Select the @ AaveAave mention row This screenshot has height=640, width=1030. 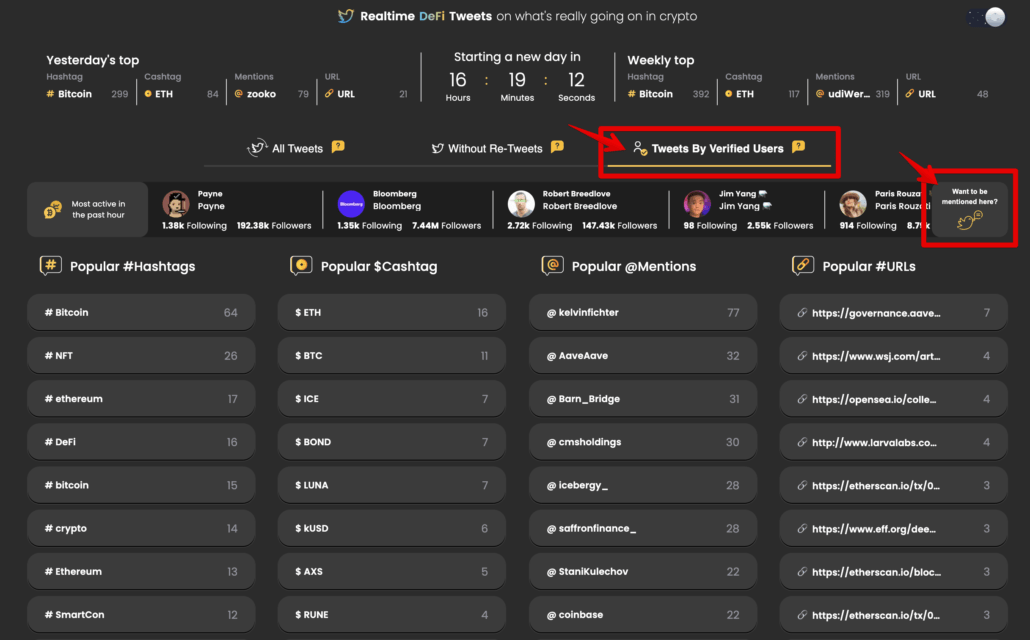[643, 355]
